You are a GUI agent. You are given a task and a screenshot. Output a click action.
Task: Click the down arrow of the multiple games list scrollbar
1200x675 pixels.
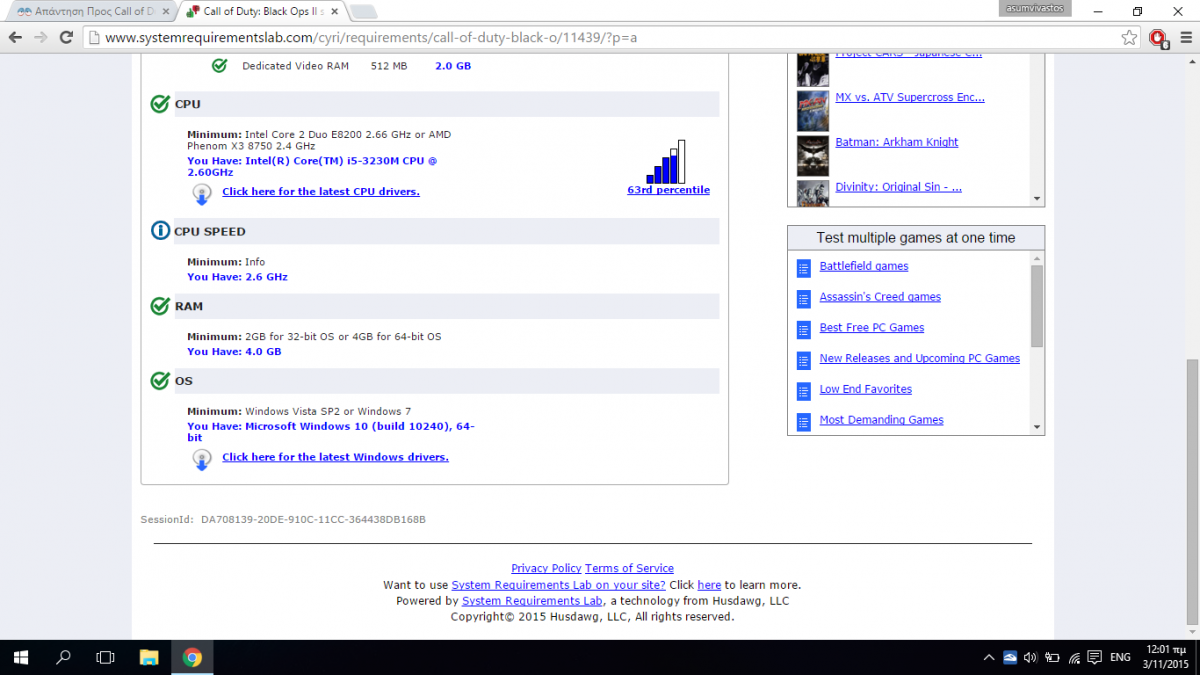click(x=1037, y=427)
